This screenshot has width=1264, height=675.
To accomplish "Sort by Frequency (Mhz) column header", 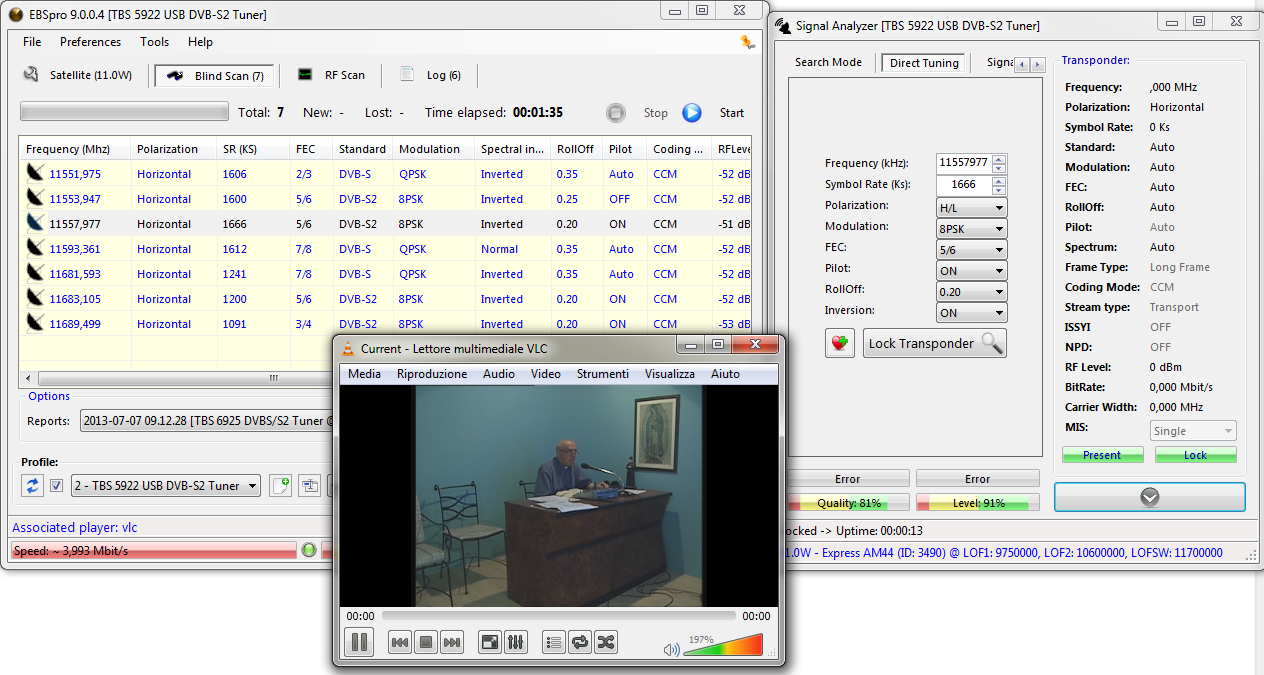I will pos(74,149).
